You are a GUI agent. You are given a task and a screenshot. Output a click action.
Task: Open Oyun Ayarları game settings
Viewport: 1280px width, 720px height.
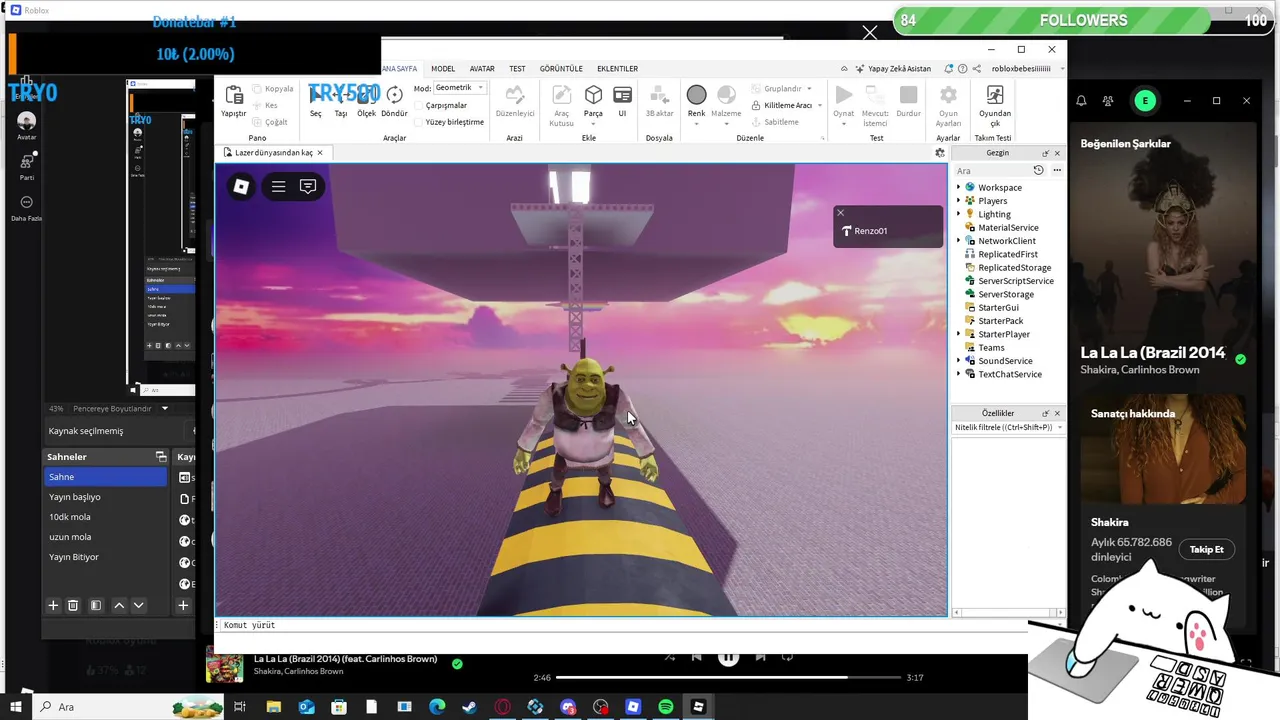948,95
